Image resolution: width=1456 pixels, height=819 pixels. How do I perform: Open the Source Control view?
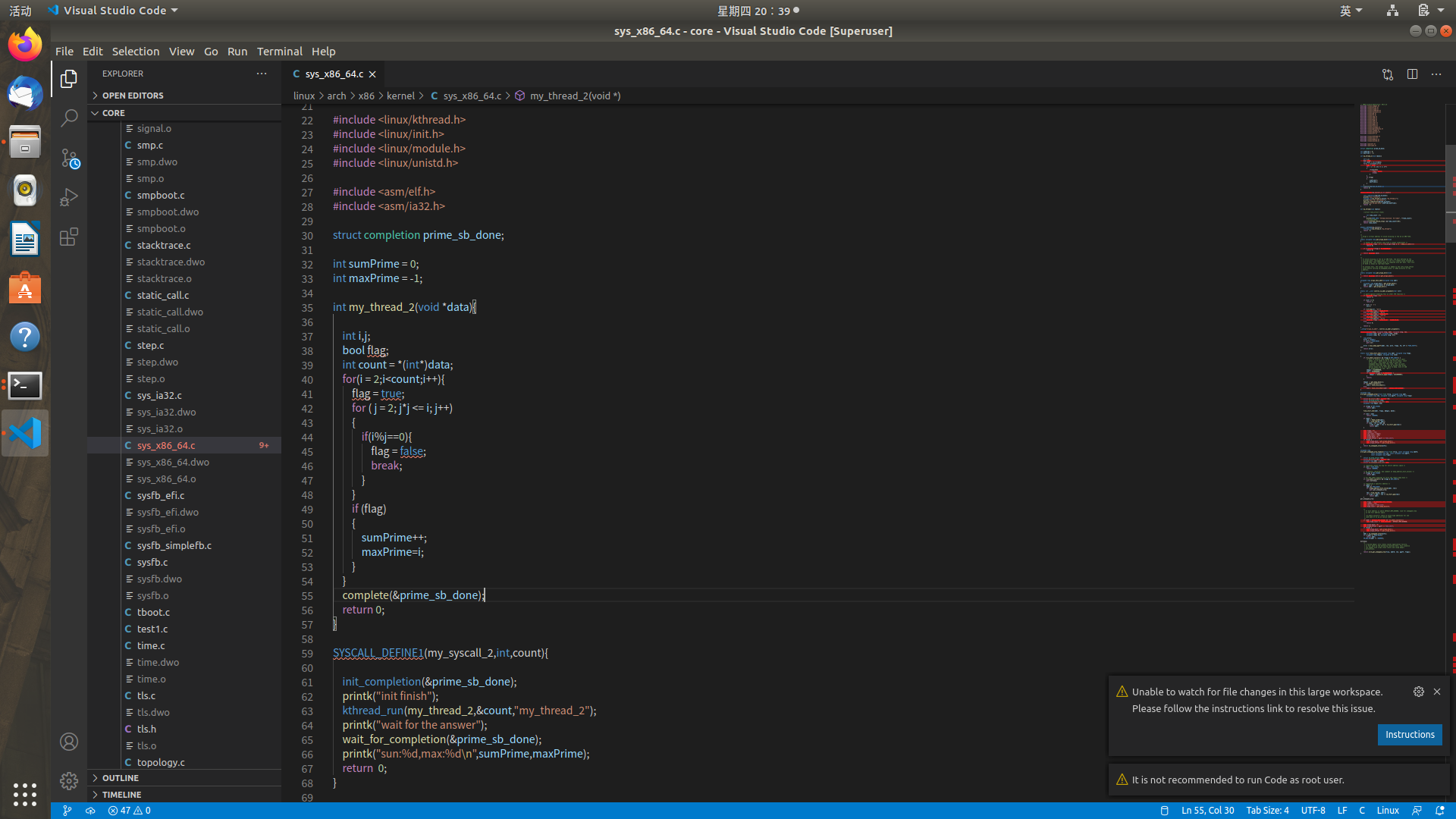point(69,158)
